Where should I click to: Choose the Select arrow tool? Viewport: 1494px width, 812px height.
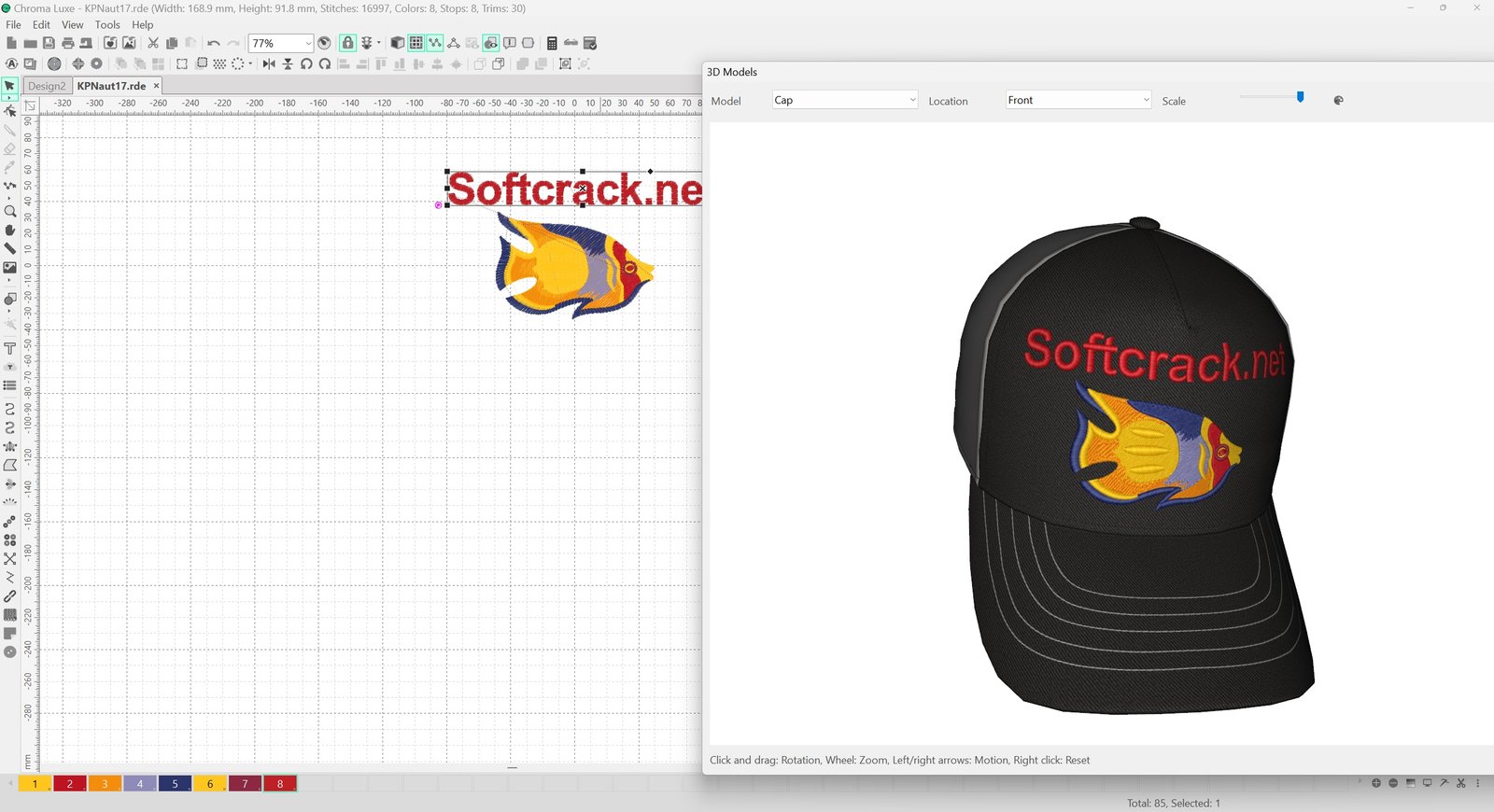point(9,86)
